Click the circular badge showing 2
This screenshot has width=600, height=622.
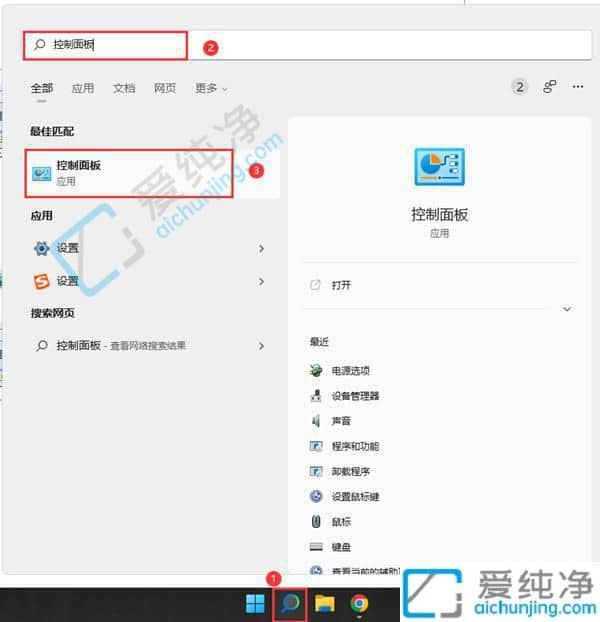point(519,87)
